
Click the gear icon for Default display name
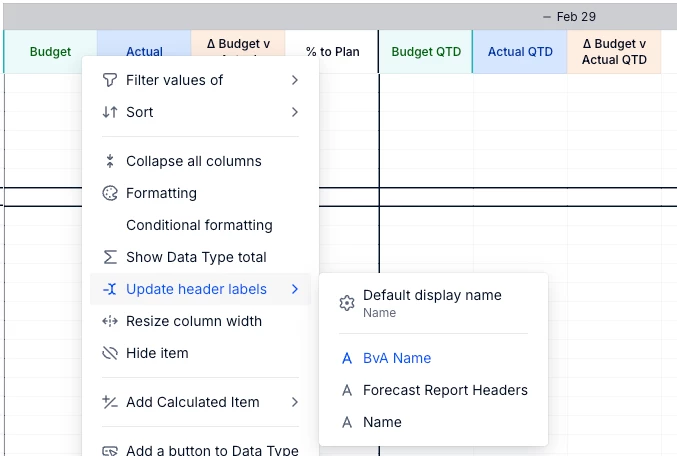(347, 303)
